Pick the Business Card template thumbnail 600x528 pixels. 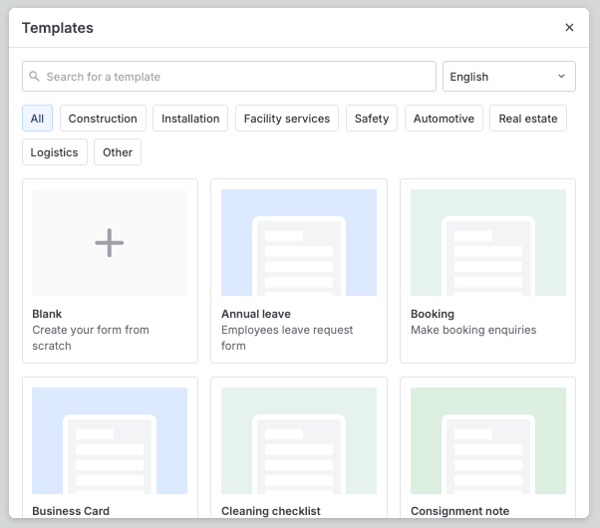click(x=109, y=440)
